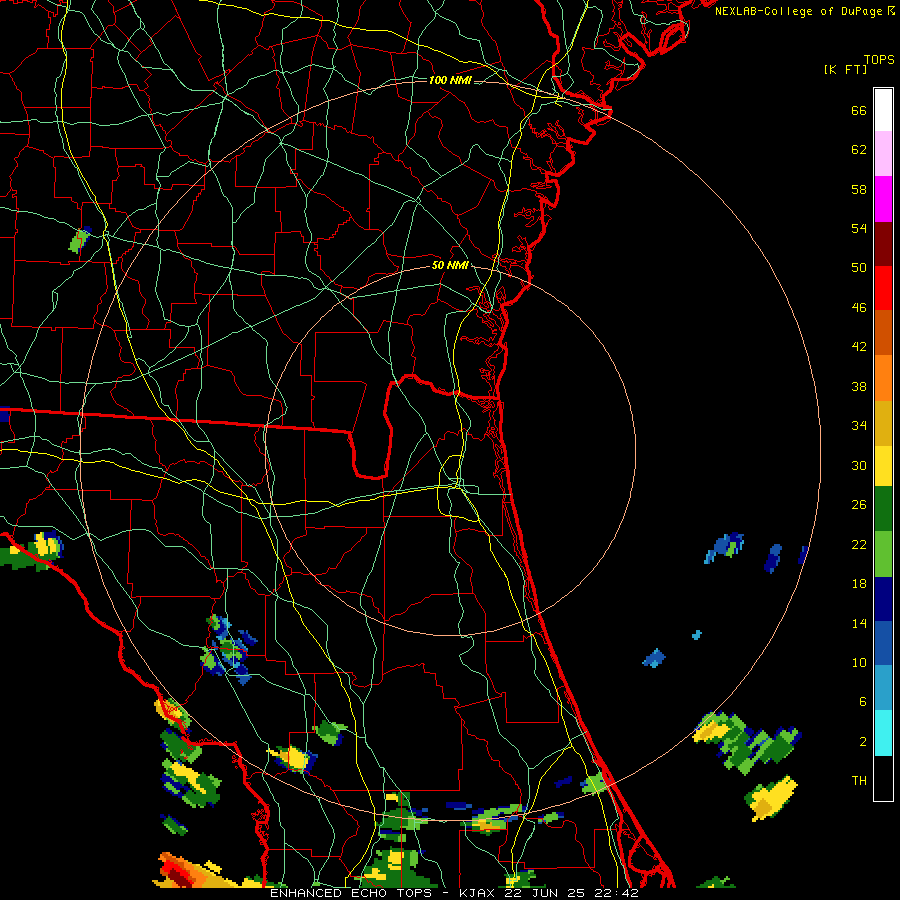Screen dimensions: 900x900
Task: Click the legend value "50"
Action: [x=859, y=268]
